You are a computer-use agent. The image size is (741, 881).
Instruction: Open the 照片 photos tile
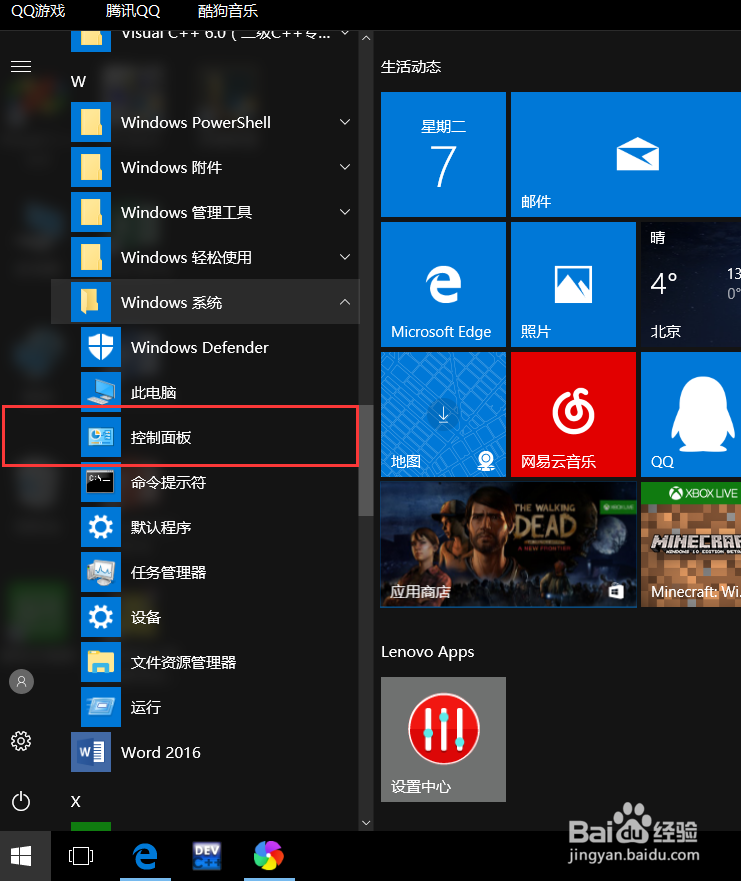click(x=574, y=284)
